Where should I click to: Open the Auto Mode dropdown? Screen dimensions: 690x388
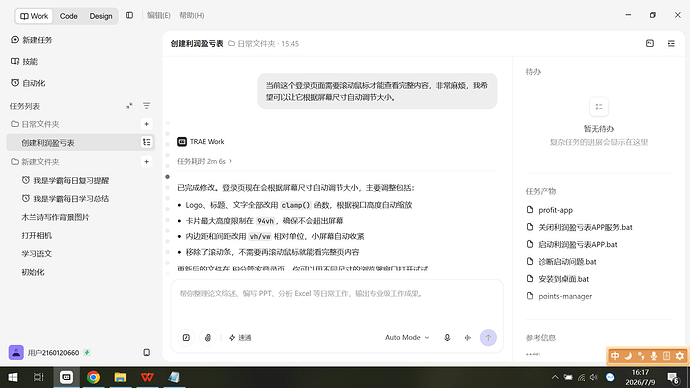click(x=407, y=337)
